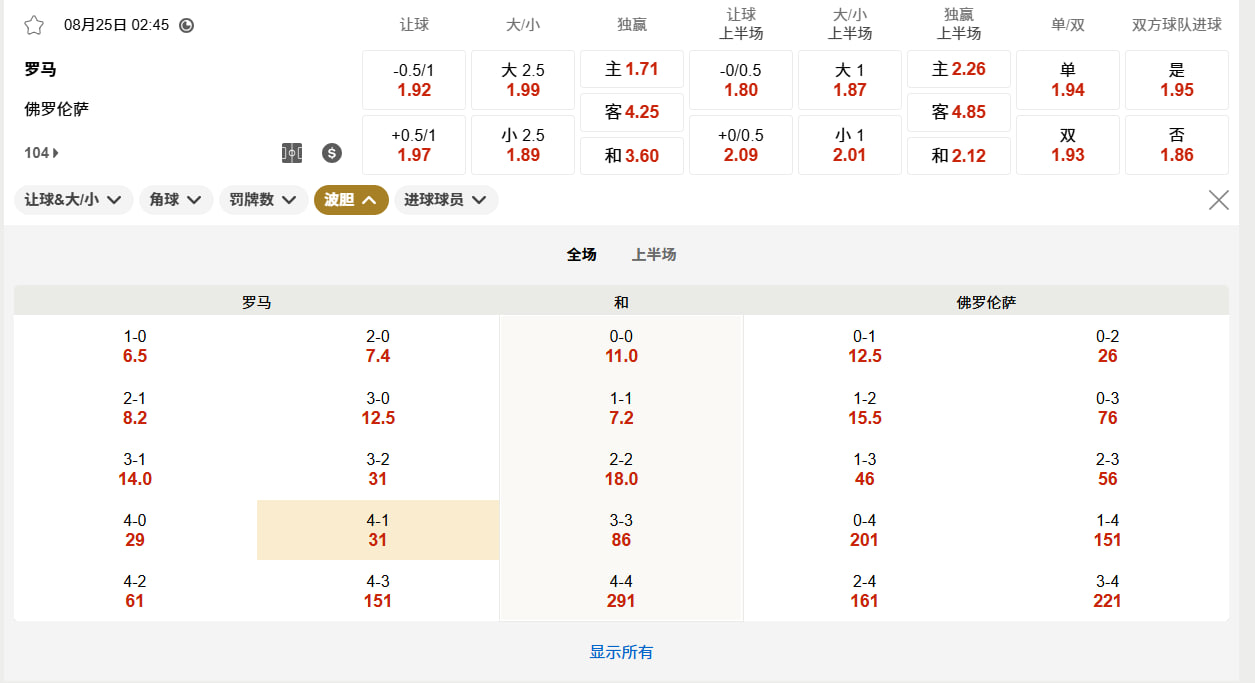This screenshot has height=683, width=1255.
Task: Bet first-half 小 1 at 2.01
Action: [x=850, y=145]
